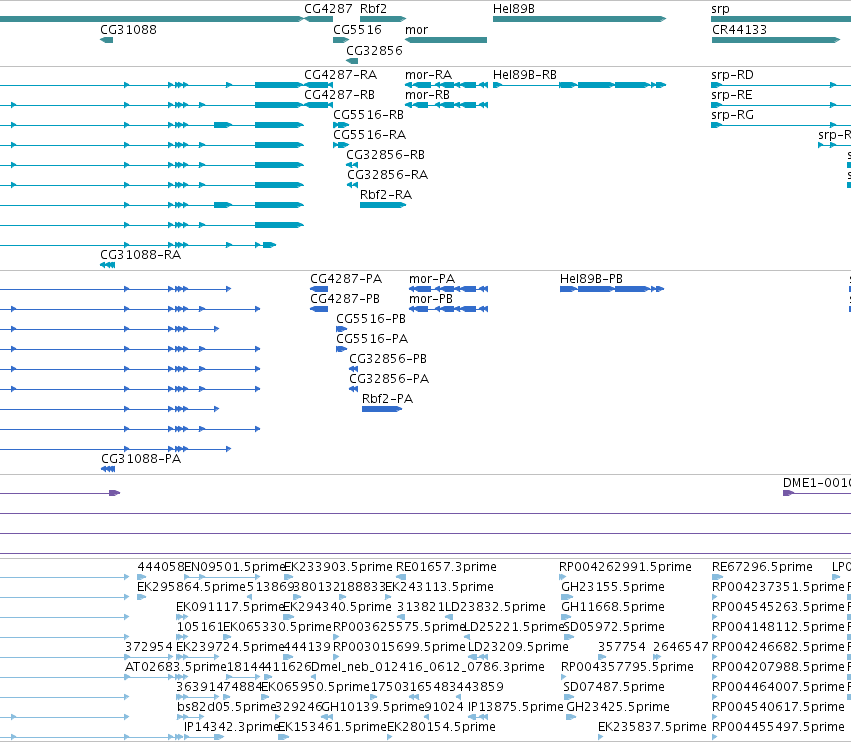This screenshot has width=851, height=742.
Task: Click the CG4287-PA protein label
Action: pos(346,278)
